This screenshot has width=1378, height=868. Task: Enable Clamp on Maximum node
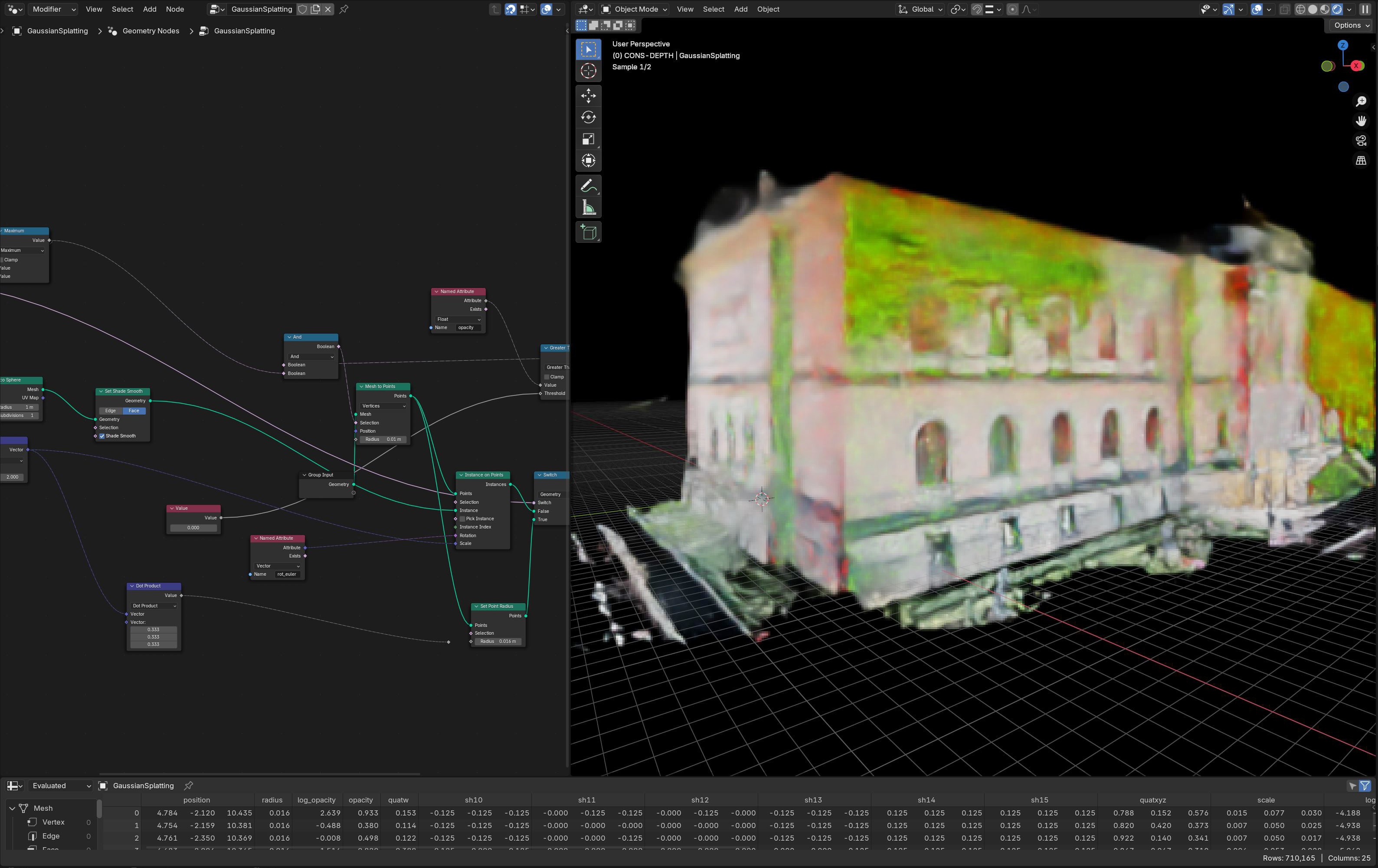click(x=2, y=260)
